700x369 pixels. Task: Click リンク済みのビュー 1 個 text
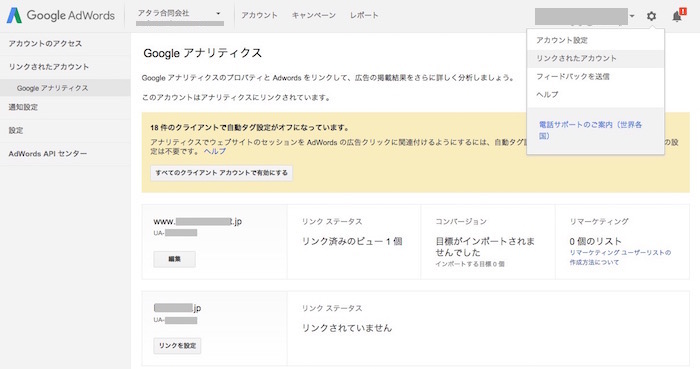click(352, 241)
